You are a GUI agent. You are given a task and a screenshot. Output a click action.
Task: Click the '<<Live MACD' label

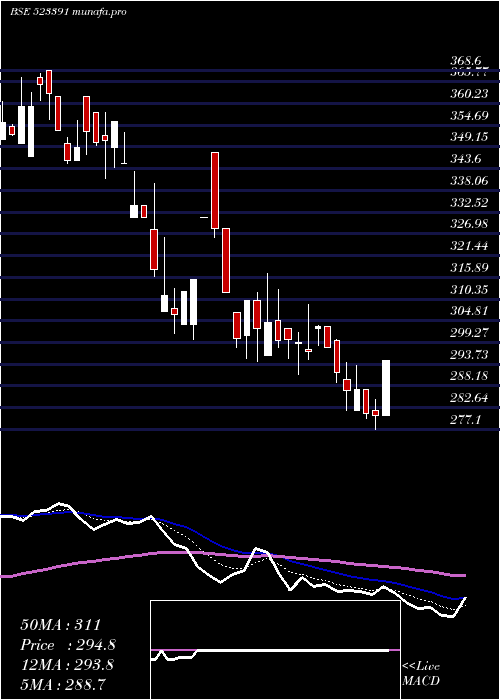point(421,674)
